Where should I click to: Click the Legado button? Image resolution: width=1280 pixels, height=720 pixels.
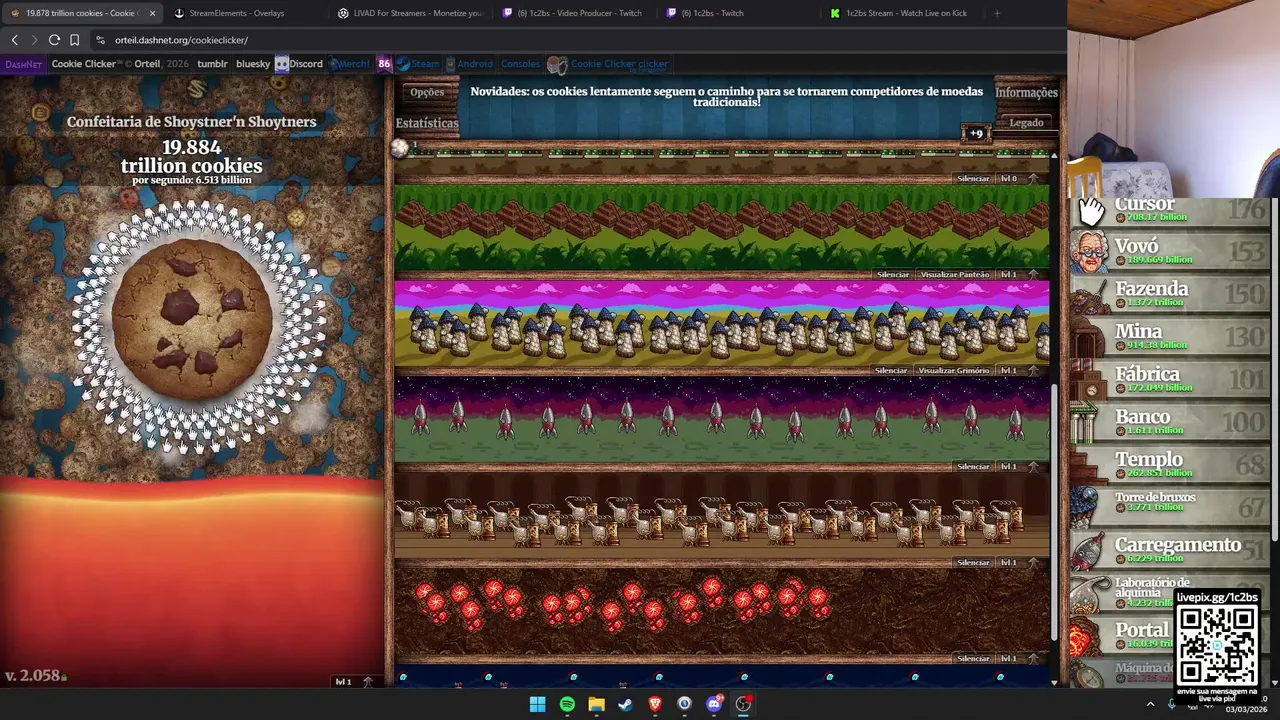point(1026,123)
